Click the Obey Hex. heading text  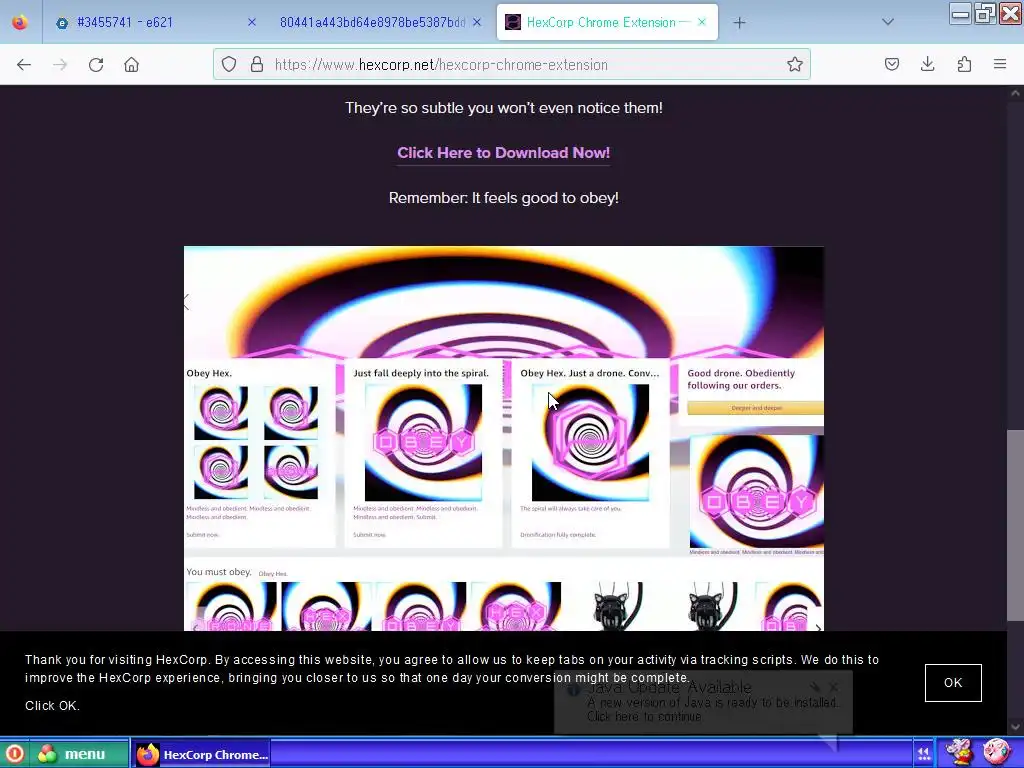(209, 374)
